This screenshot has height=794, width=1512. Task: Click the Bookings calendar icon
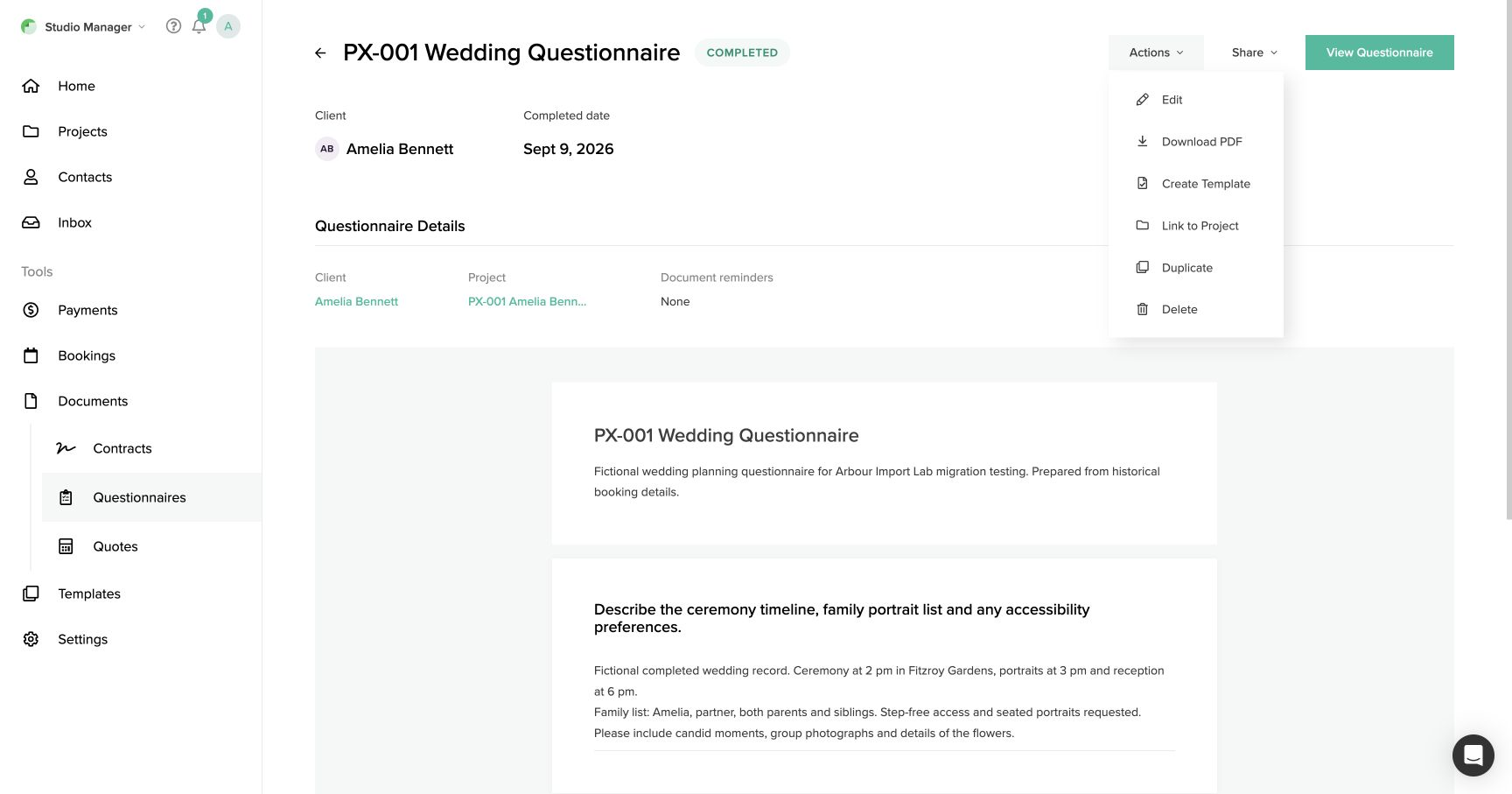tap(31, 355)
